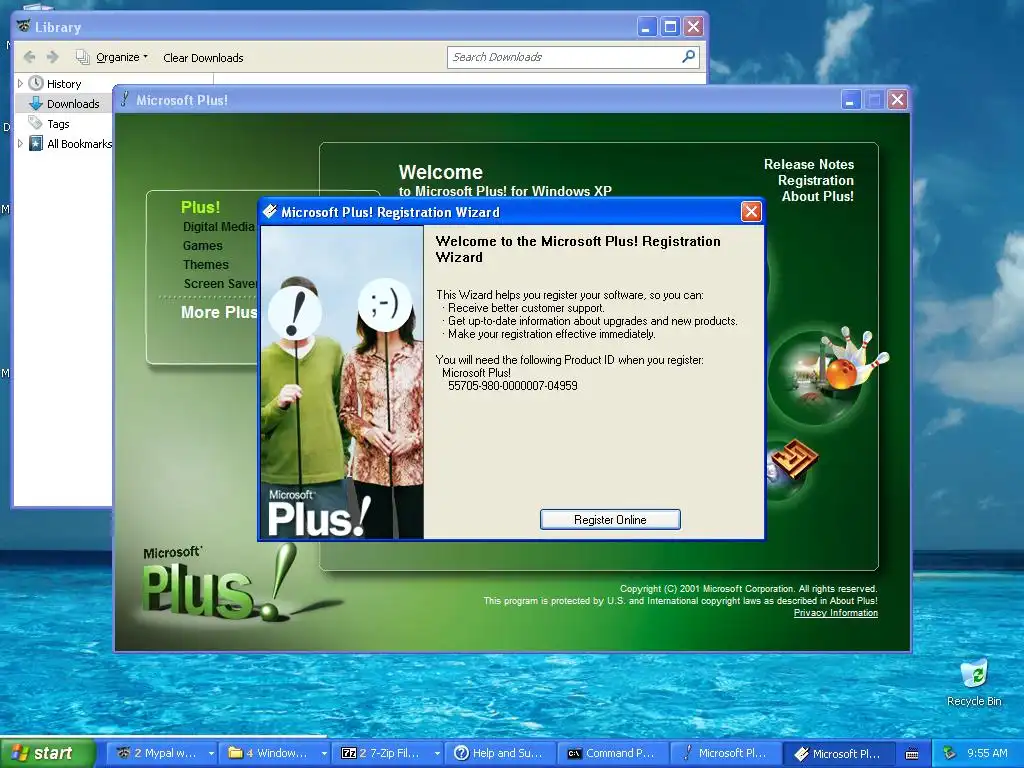Switch to Microsoft Plus! main window taskbar button
This screenshot has width=1024, height=768.
pos(726,753)
